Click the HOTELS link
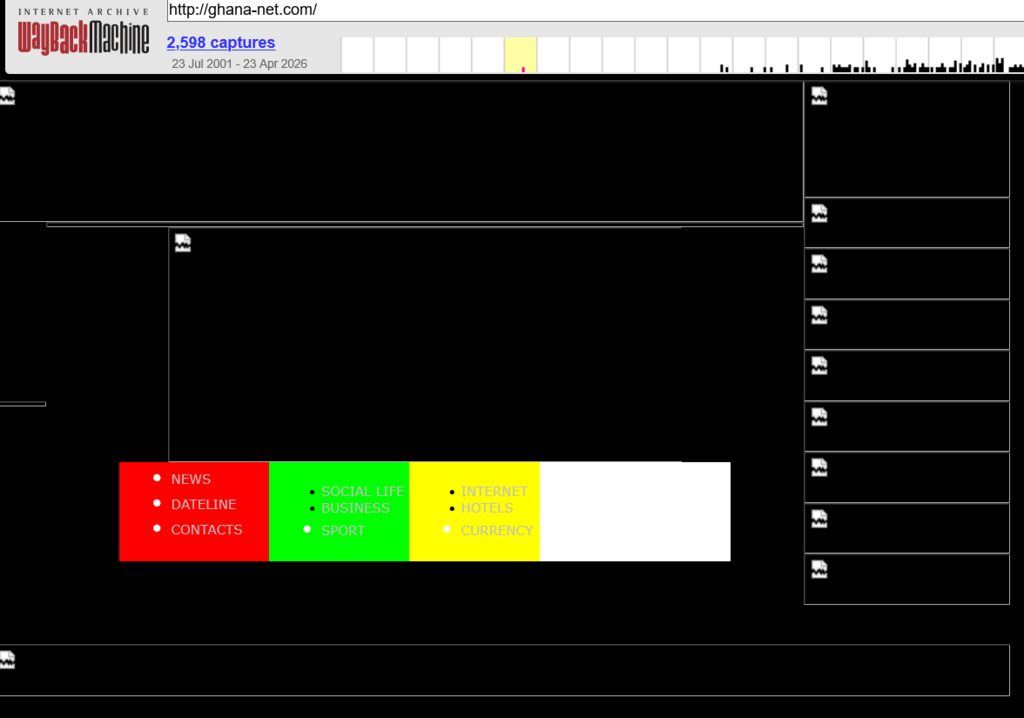The image size is (1024, 718). (x=486, y=508)
